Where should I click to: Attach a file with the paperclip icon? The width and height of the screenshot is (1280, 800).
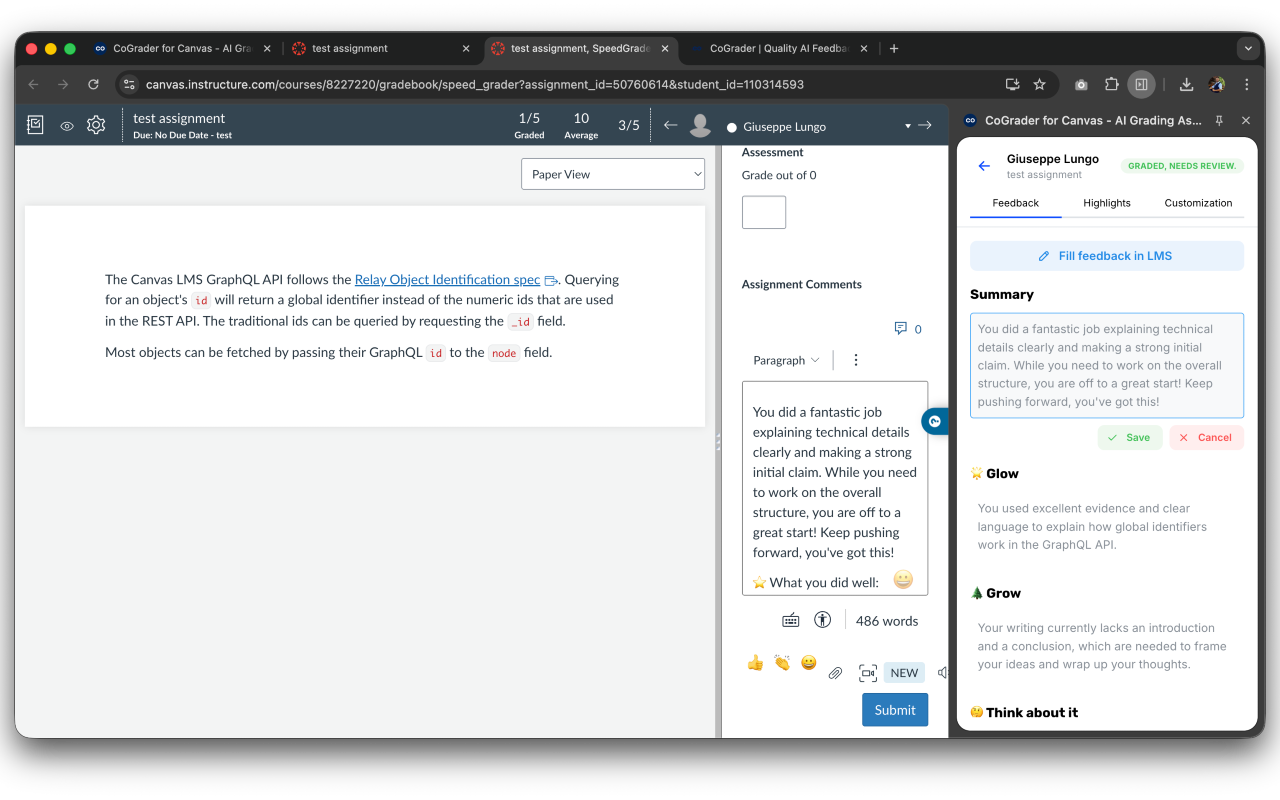(835, 673)
